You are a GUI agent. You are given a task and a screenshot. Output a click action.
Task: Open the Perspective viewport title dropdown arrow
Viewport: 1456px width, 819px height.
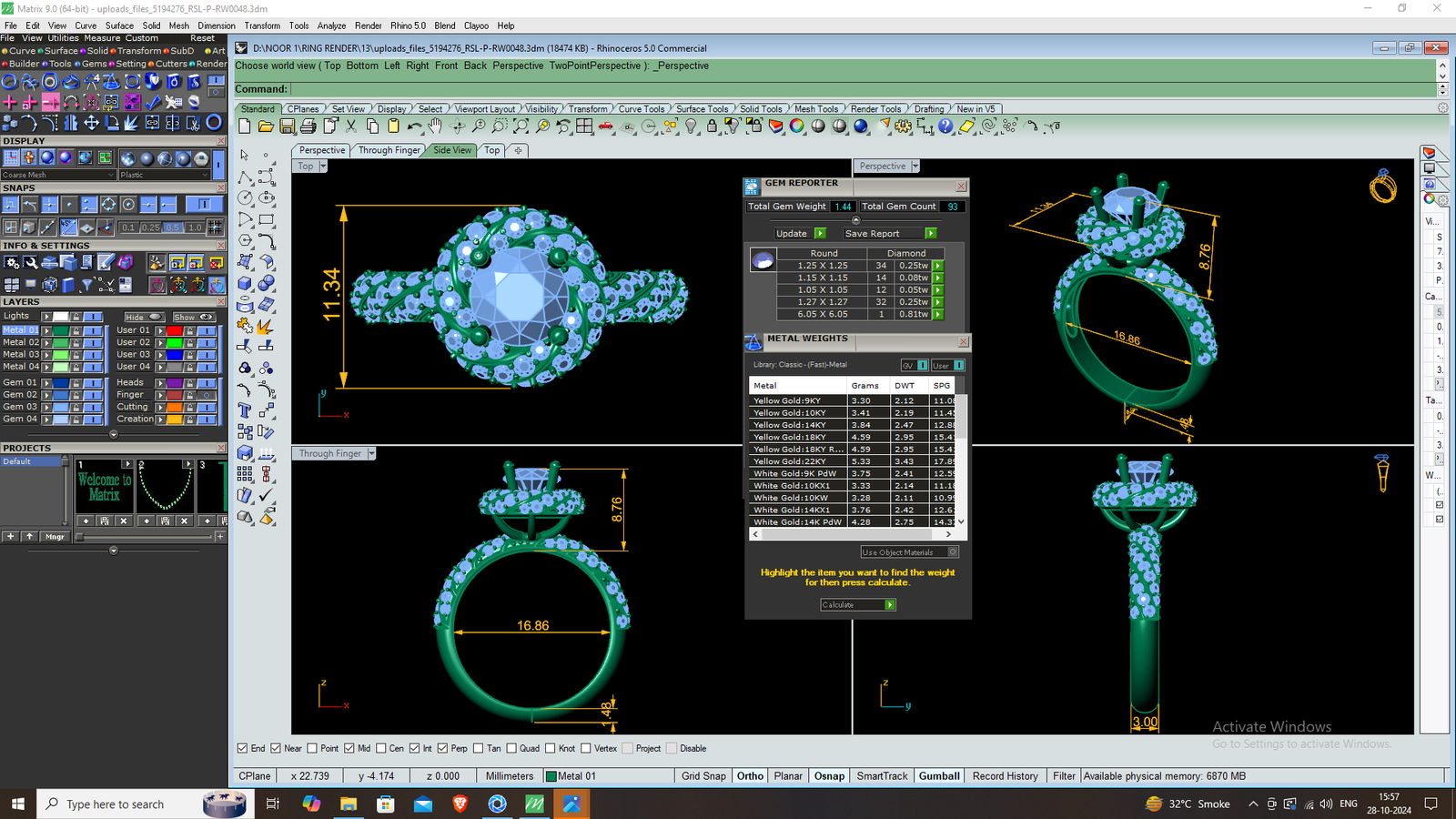915,166
